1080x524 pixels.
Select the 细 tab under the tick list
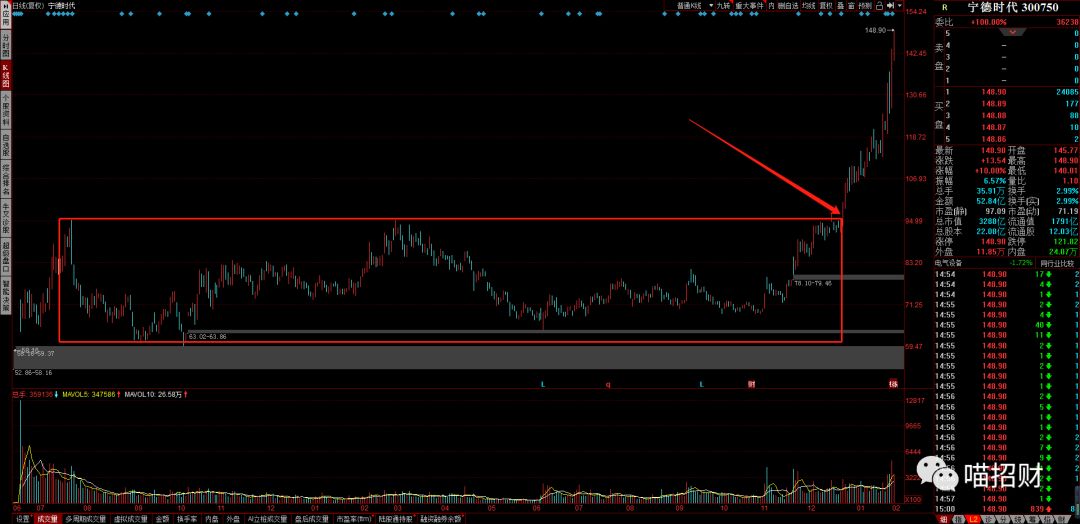(943, 519)
